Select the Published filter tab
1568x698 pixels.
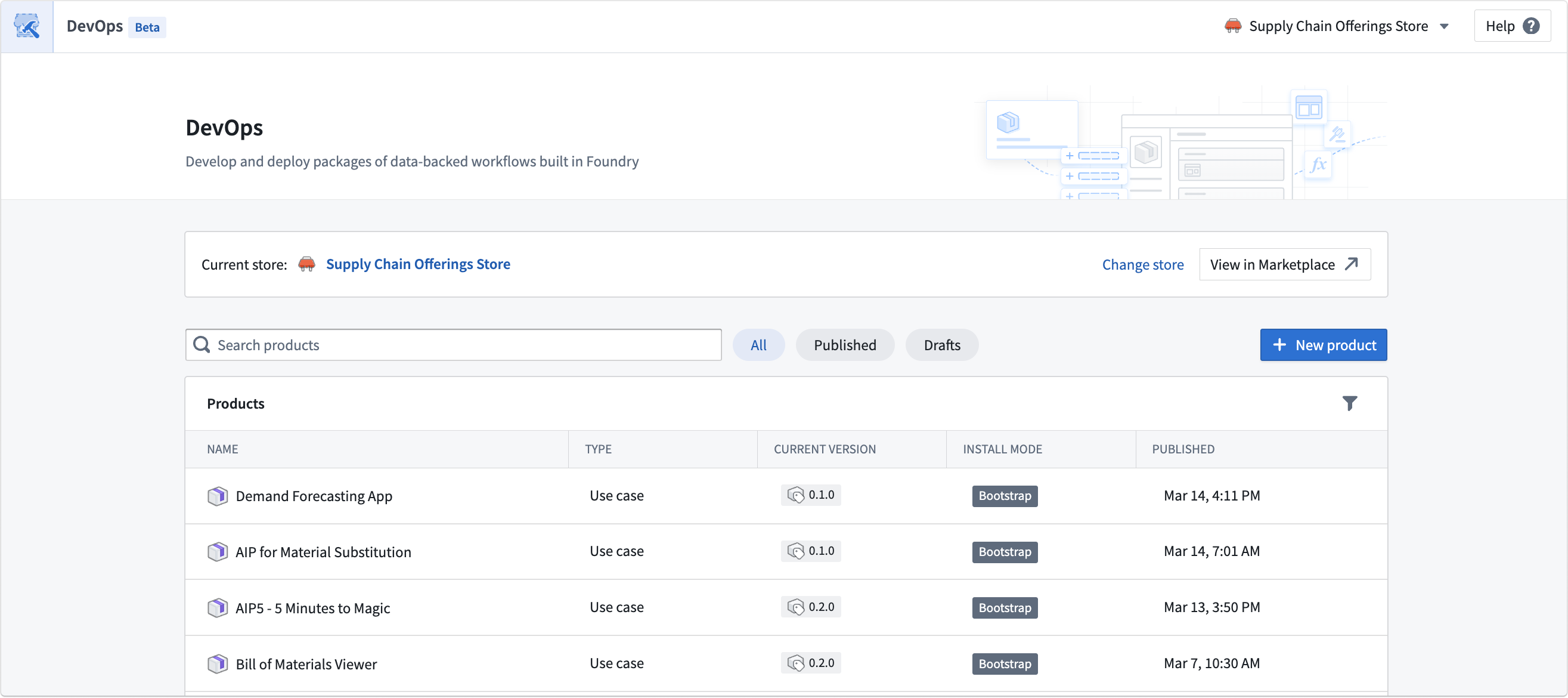click(x=845, y=344)
